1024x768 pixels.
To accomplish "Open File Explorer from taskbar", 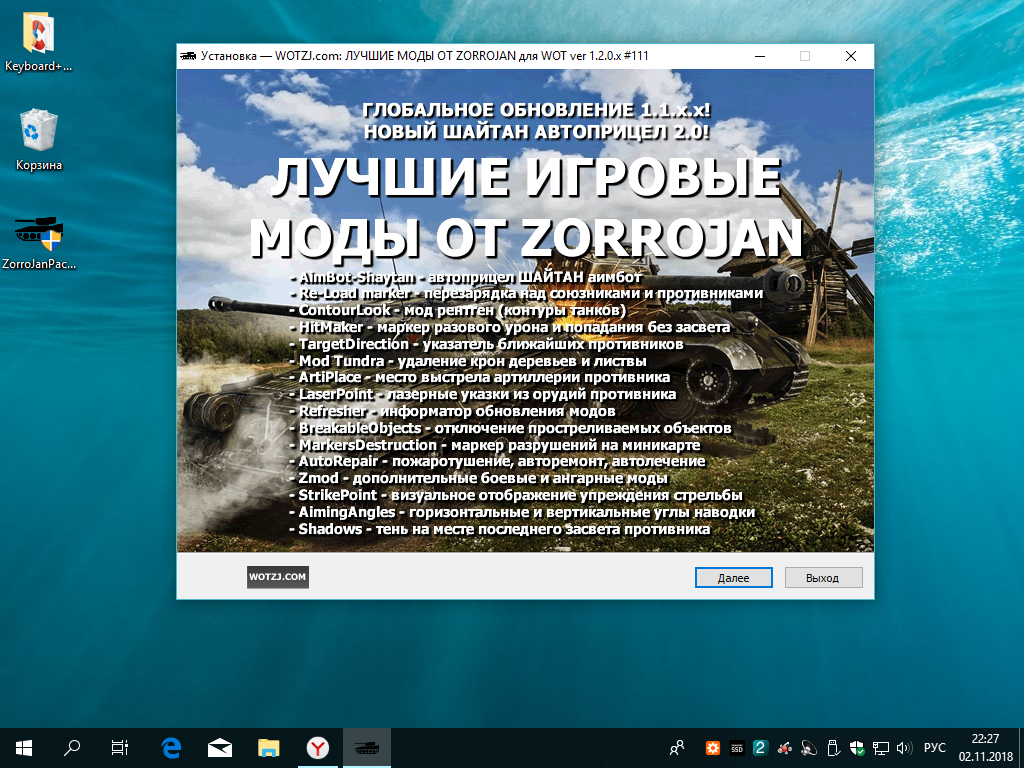I will [x=268, y=748].
